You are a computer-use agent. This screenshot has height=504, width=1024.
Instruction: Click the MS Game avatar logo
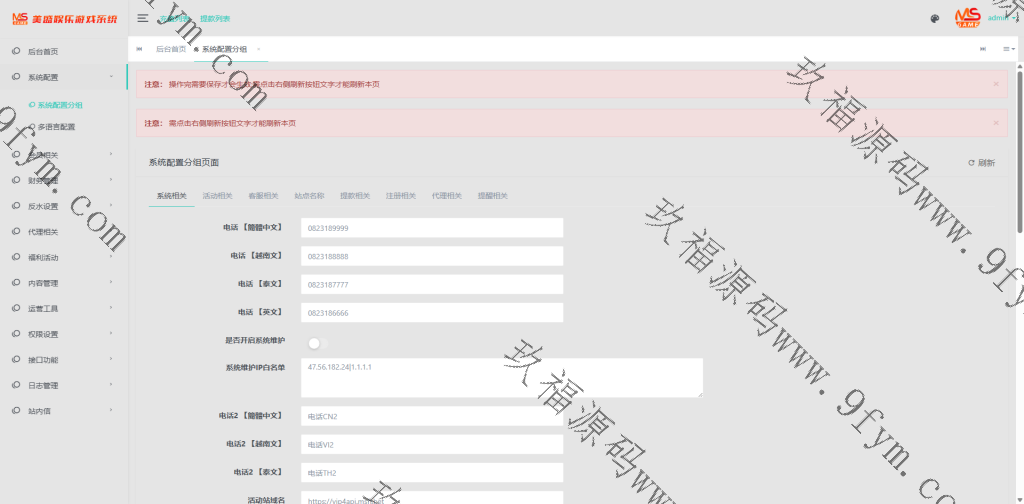click(966, 17)
